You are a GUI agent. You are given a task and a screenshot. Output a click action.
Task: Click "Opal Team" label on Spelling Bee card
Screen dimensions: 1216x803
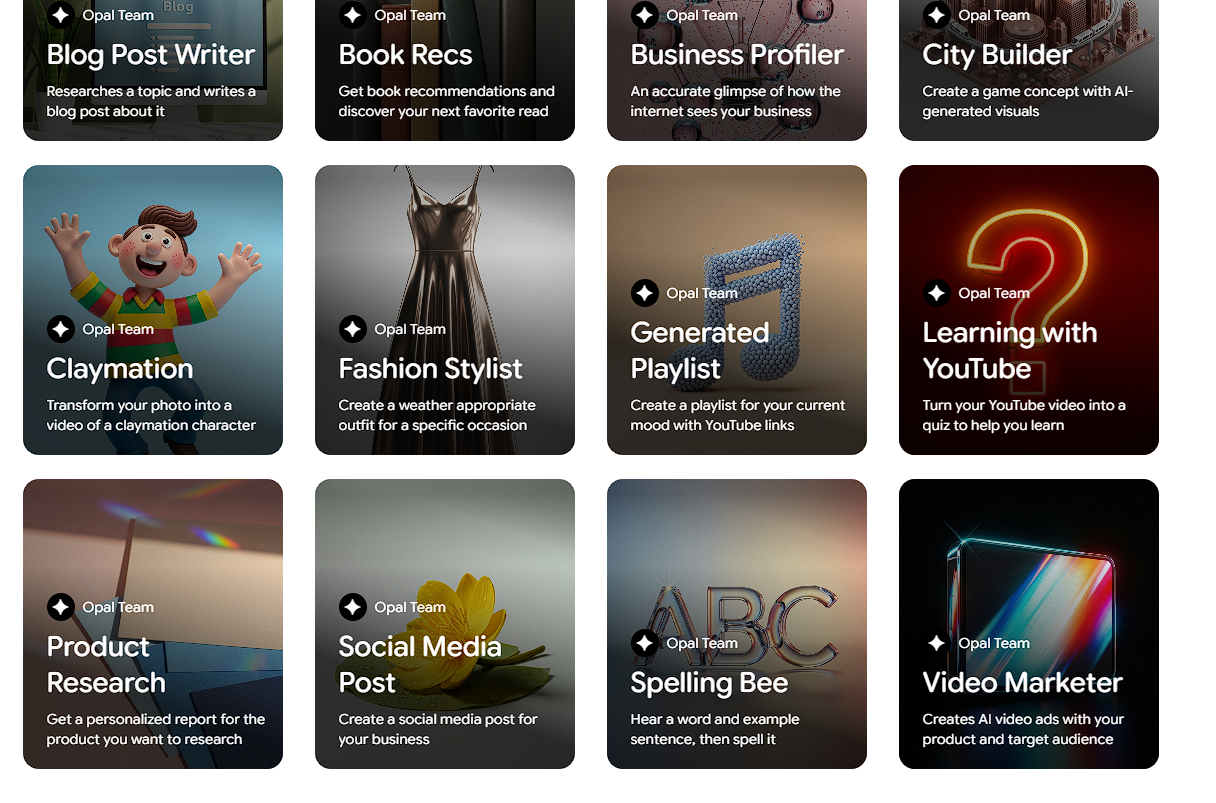tap(702, 643)
